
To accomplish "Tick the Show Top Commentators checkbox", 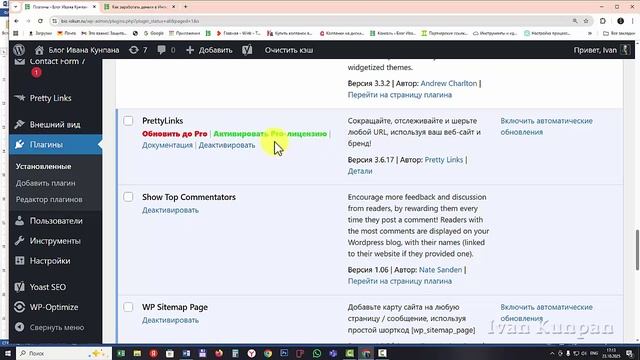I will click(x=128, y=197).
